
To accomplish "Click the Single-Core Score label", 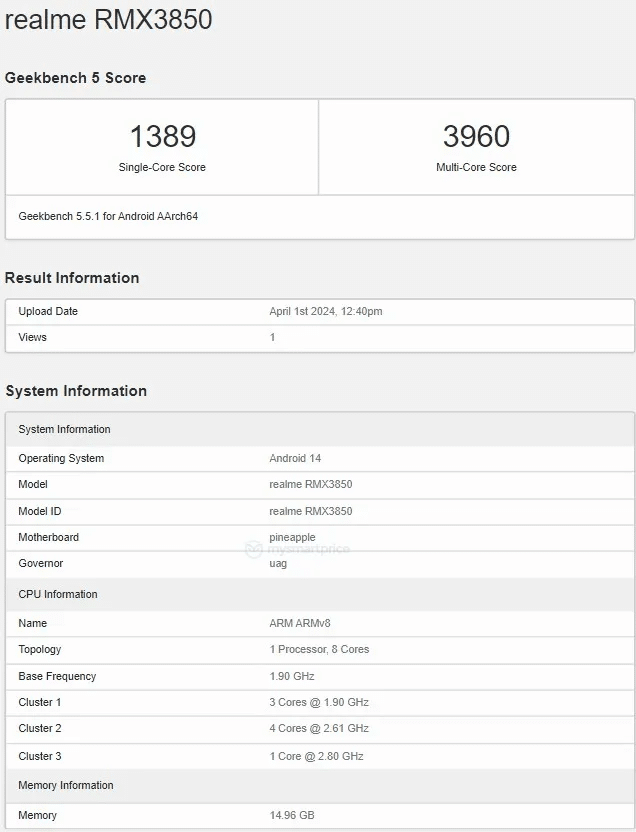I will (x=162, y=167).
